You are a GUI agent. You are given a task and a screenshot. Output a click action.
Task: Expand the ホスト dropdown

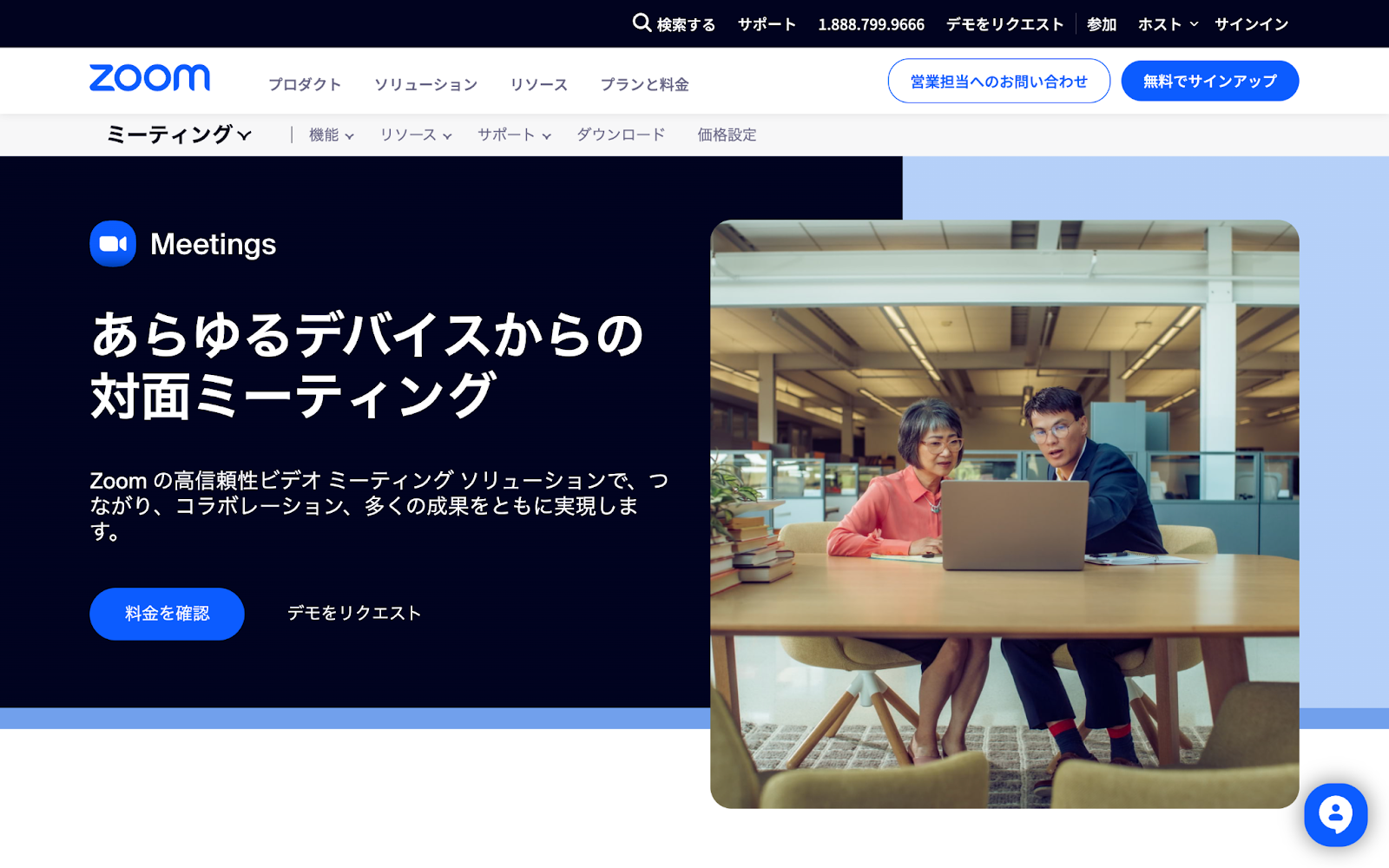[x=1168, y=24]
